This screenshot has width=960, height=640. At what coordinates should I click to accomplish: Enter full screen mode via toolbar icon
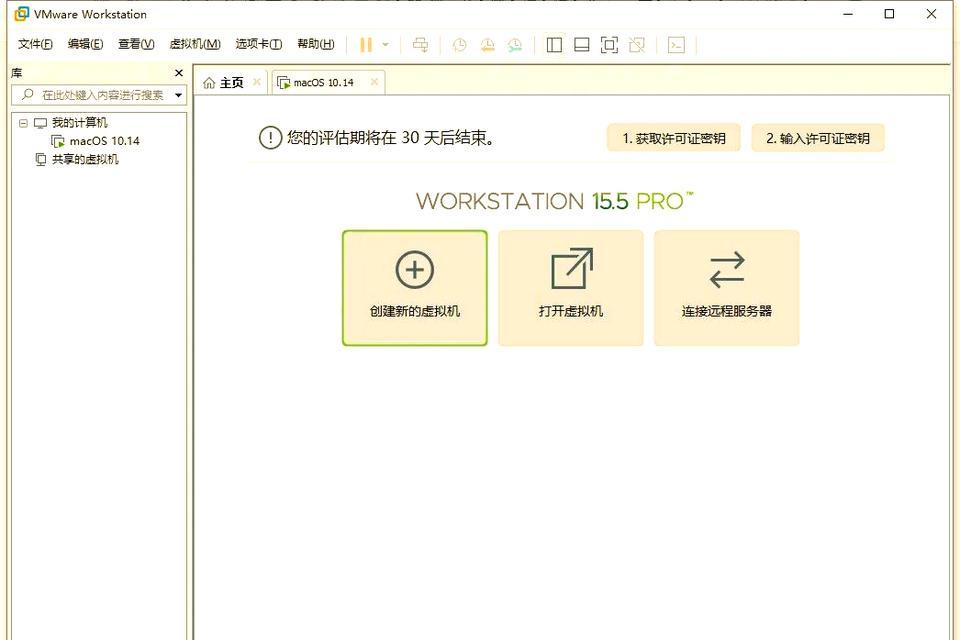(x=609, y=45)
